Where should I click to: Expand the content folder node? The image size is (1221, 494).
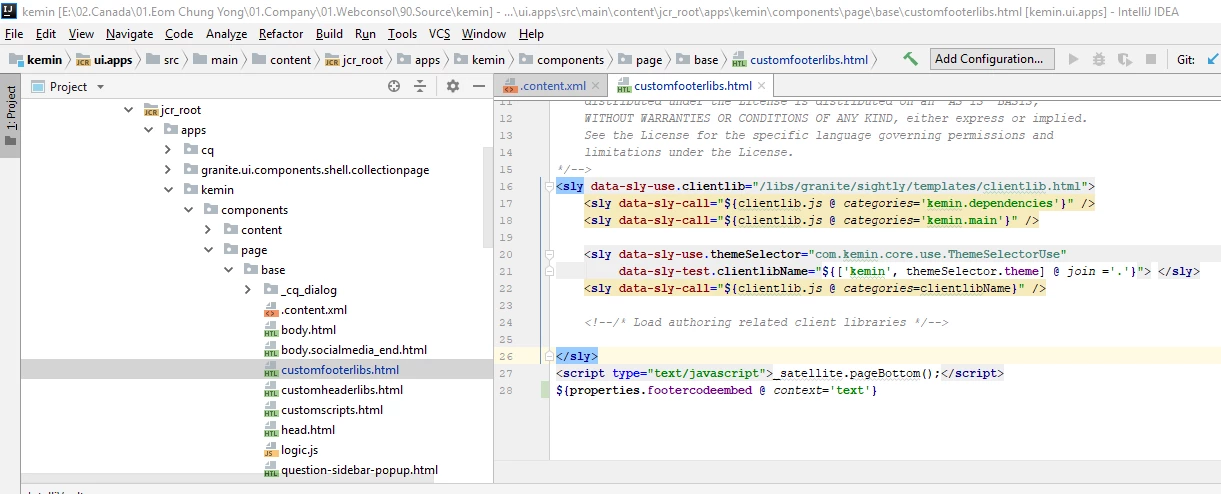coord(208,230)
